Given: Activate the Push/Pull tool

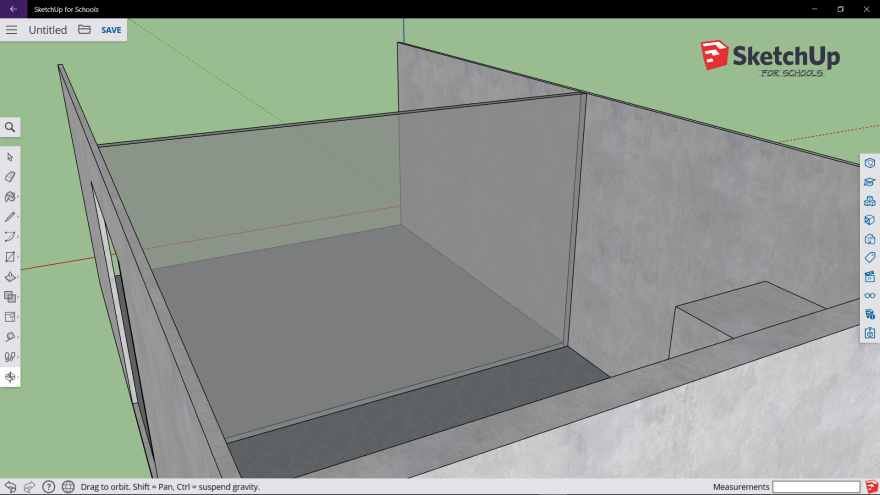Looking at the screenshot, I should click(x=10, y=277).
